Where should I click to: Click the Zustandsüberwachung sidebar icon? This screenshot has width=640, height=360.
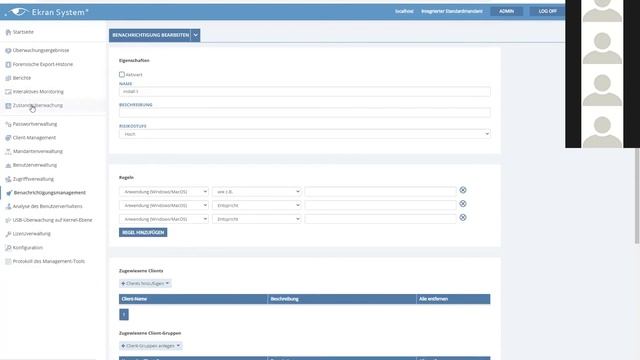[8, 106]
